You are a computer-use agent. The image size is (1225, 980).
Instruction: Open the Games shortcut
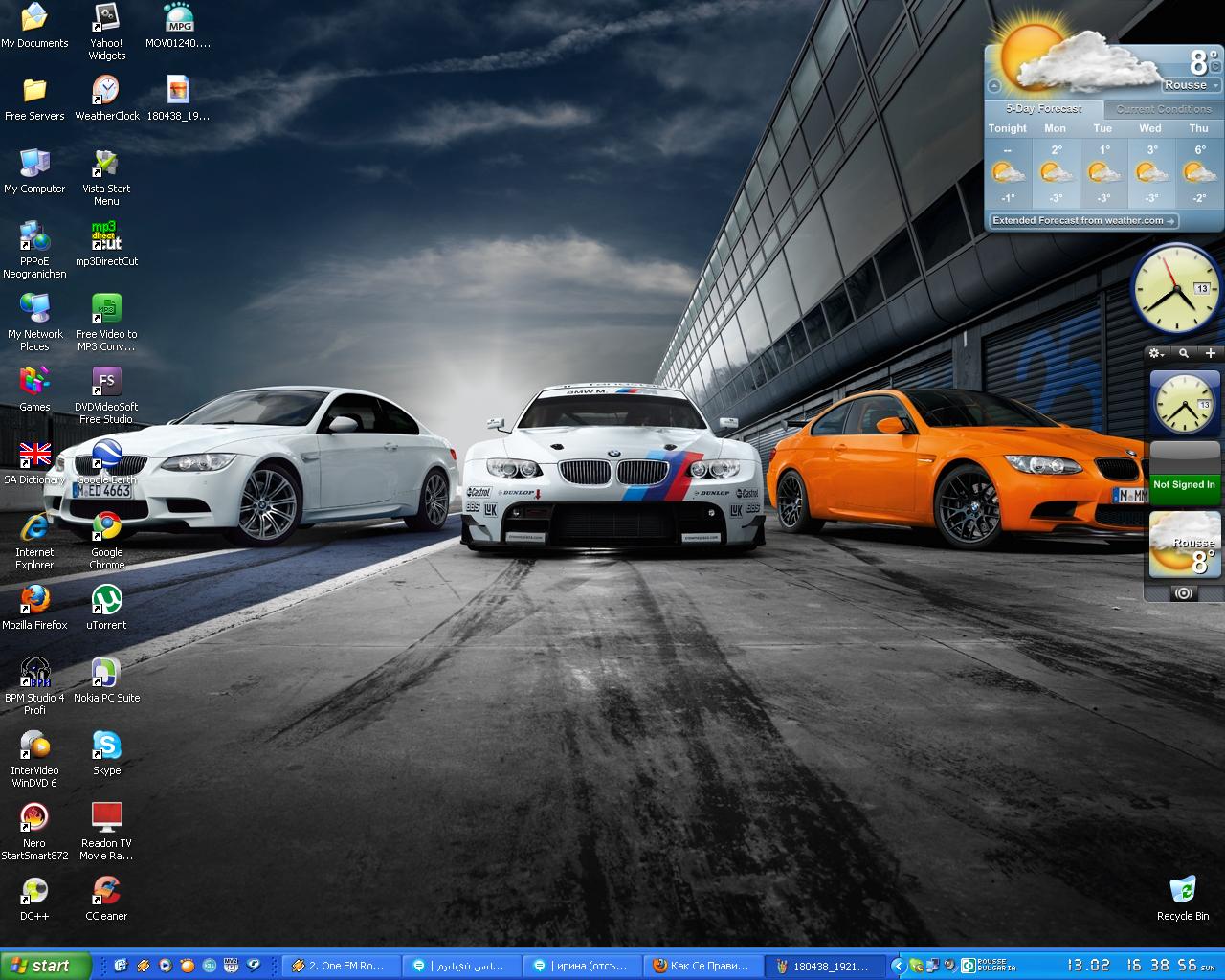[x=34, y=390]
